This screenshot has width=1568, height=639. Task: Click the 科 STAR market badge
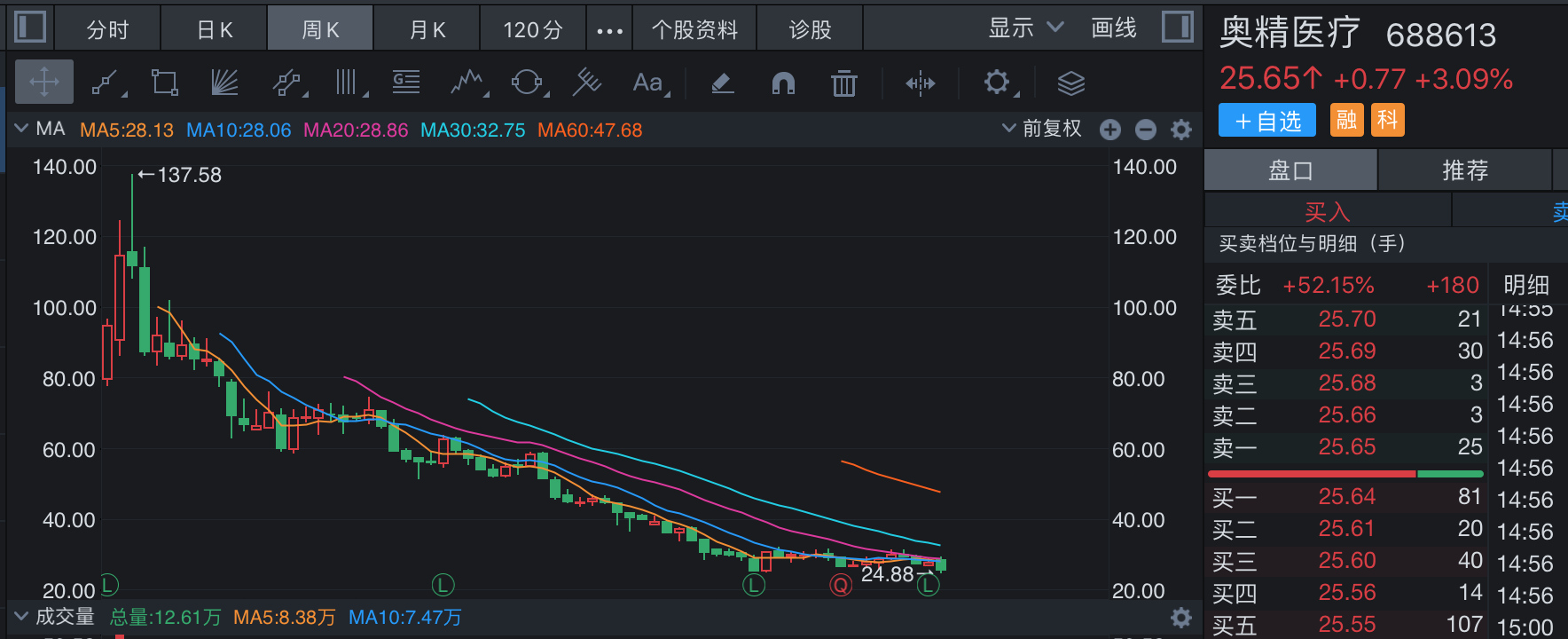coord(1388,120)
